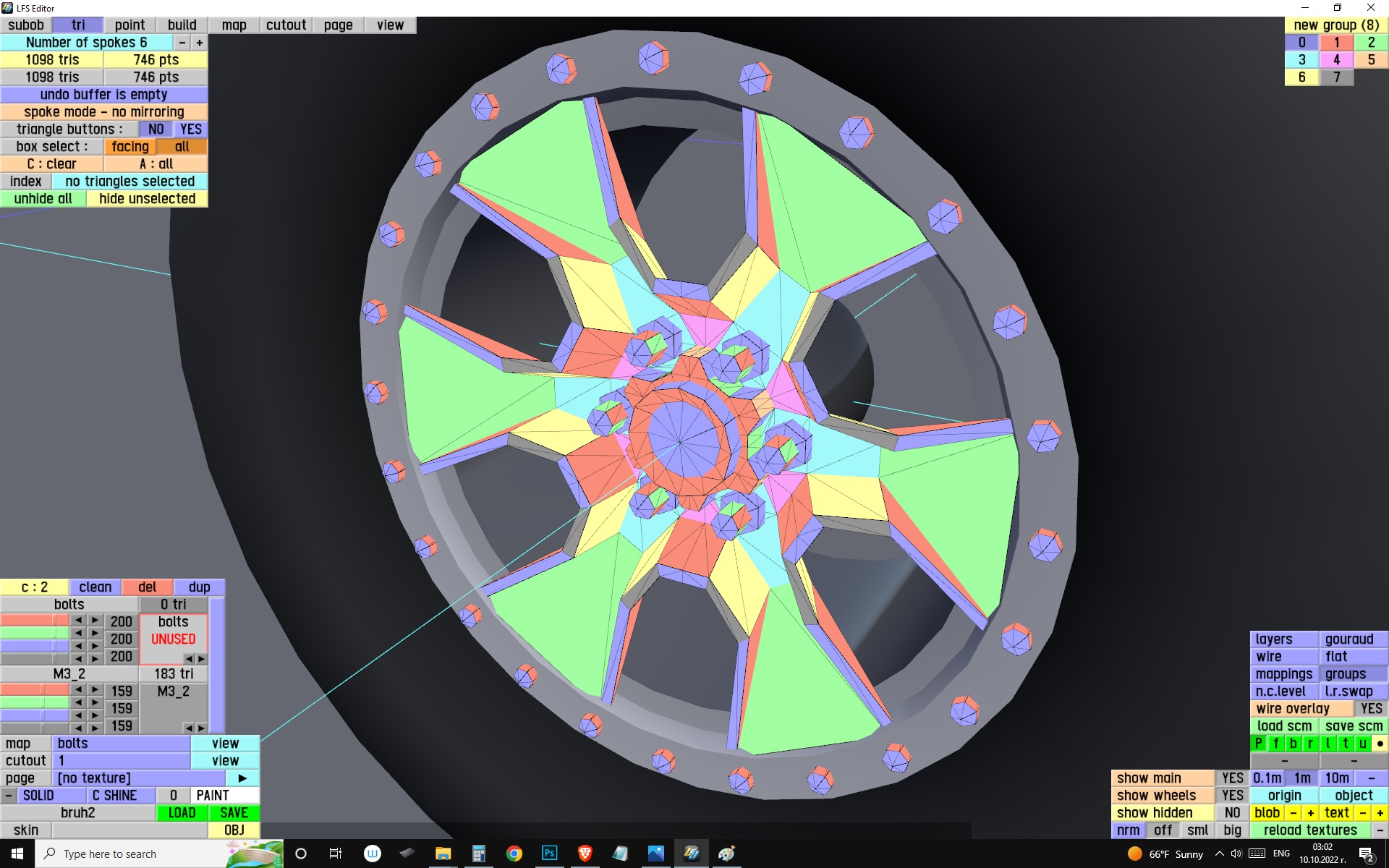Image resolution: width=1389 pixels, height=868 pixels.
Task: Open Chrome from the taskbar
Action: tap(514, 854)
